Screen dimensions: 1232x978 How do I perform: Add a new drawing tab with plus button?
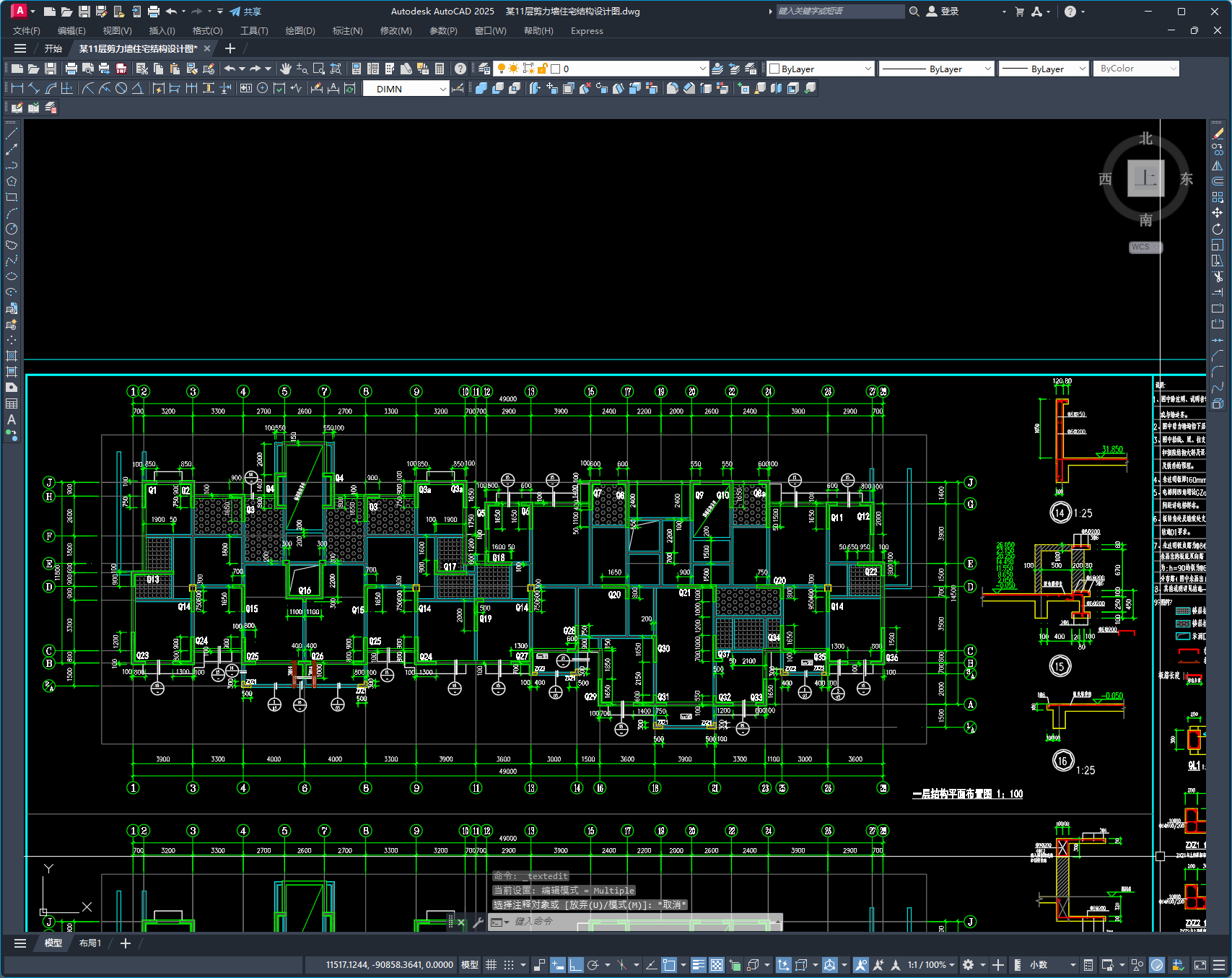(230, 48)
